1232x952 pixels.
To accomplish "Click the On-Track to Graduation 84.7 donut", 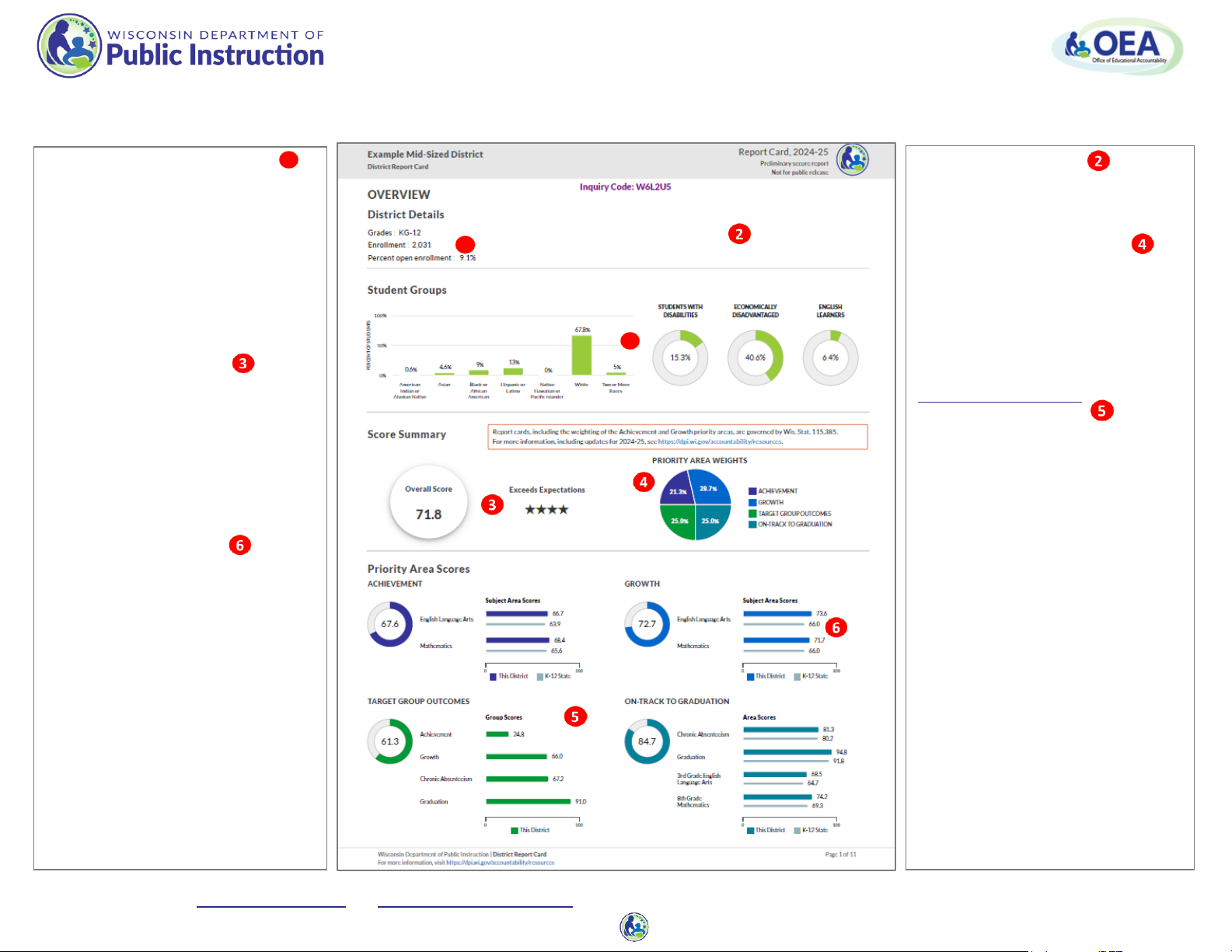I will click(647, 741).
